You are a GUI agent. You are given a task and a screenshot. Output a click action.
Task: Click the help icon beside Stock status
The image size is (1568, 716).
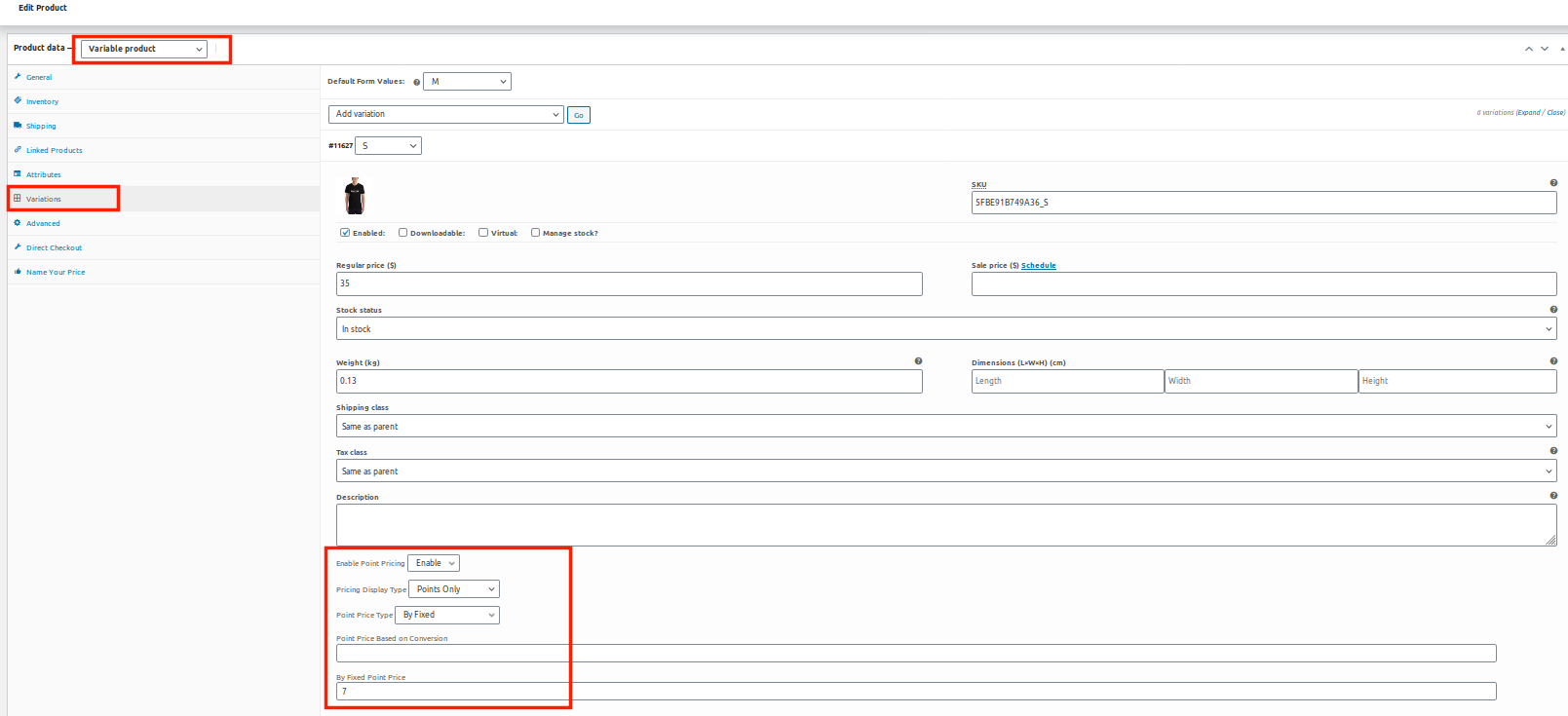1552,310
